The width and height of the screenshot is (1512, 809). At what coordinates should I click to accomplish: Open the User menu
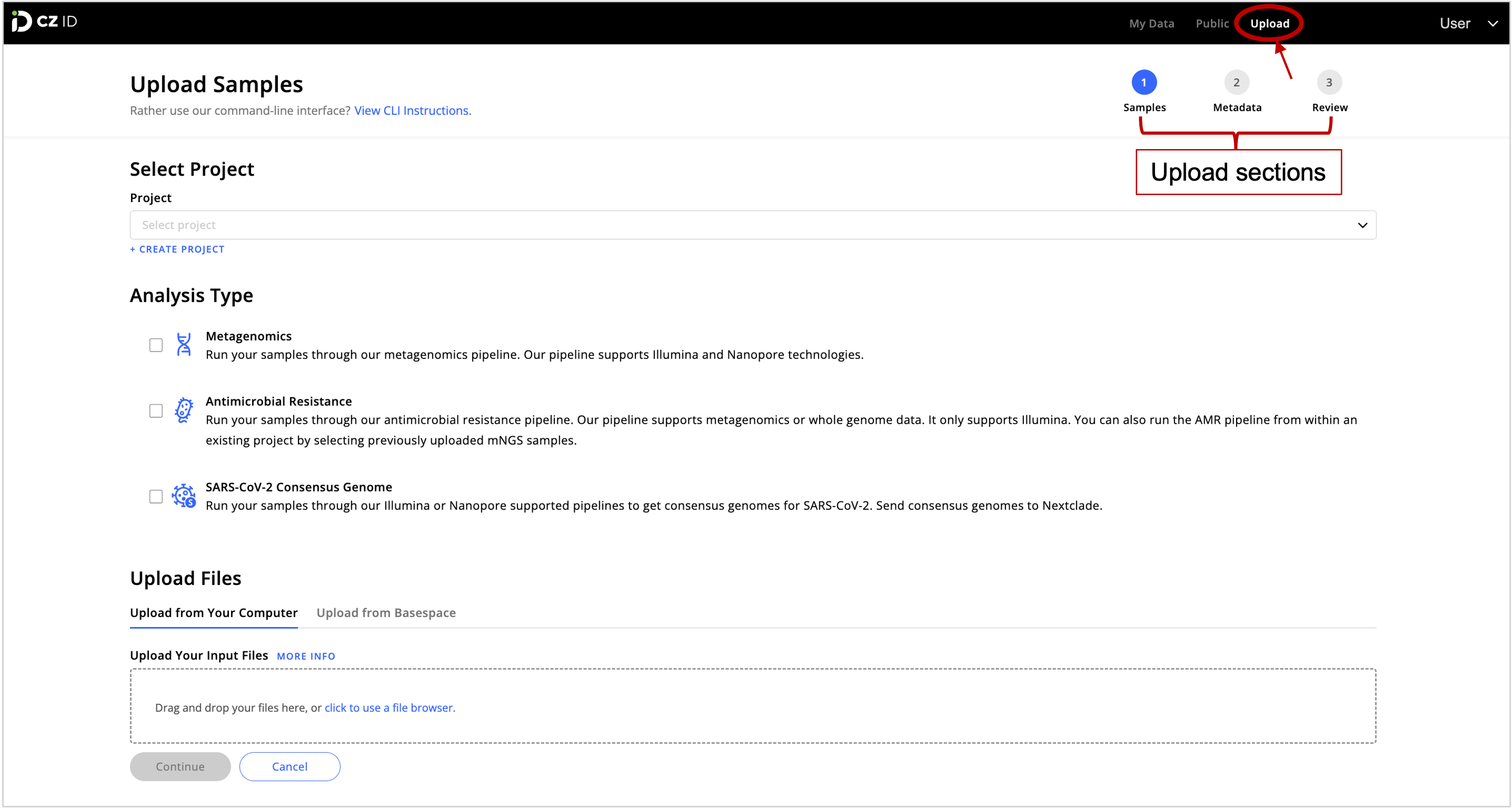point(1456,23)
